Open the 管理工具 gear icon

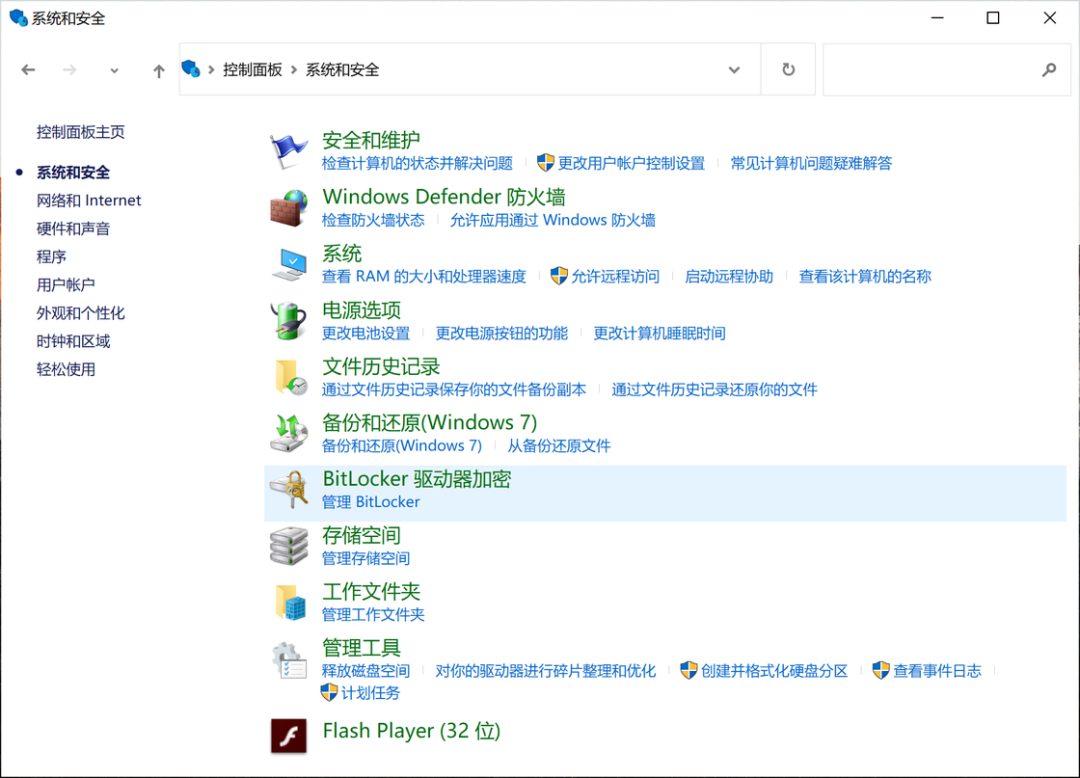pyautogui.click(x=289, y=660)
